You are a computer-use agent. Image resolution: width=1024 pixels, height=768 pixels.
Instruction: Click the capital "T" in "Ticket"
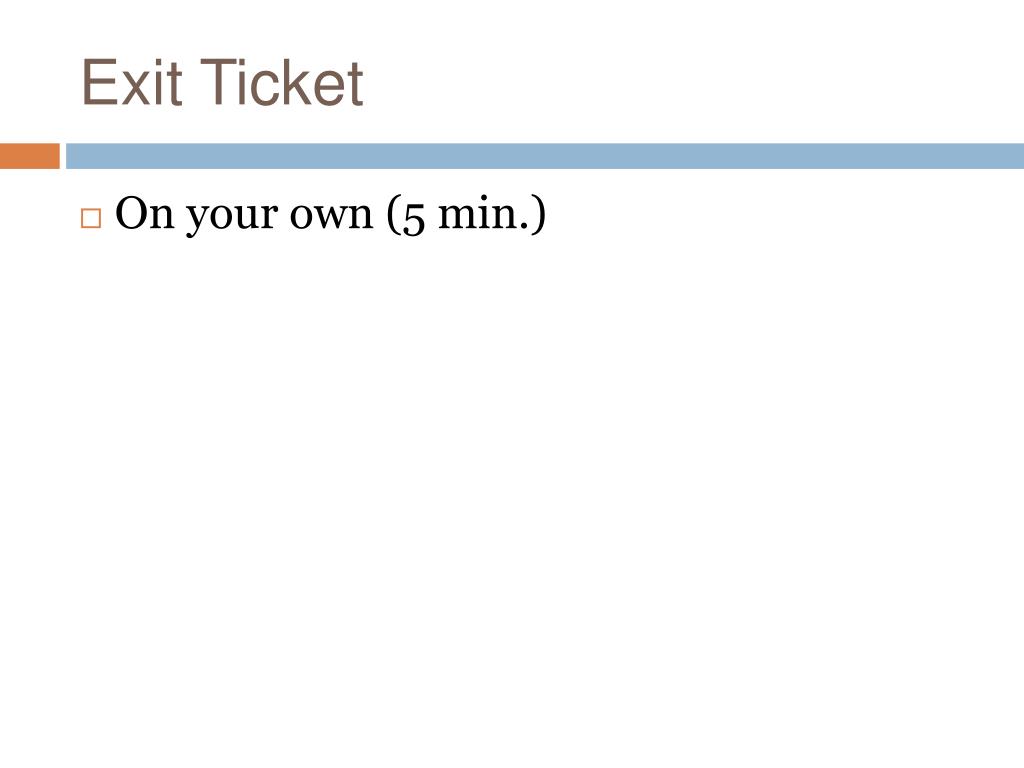pyautogui.click(x=195, y=83)
